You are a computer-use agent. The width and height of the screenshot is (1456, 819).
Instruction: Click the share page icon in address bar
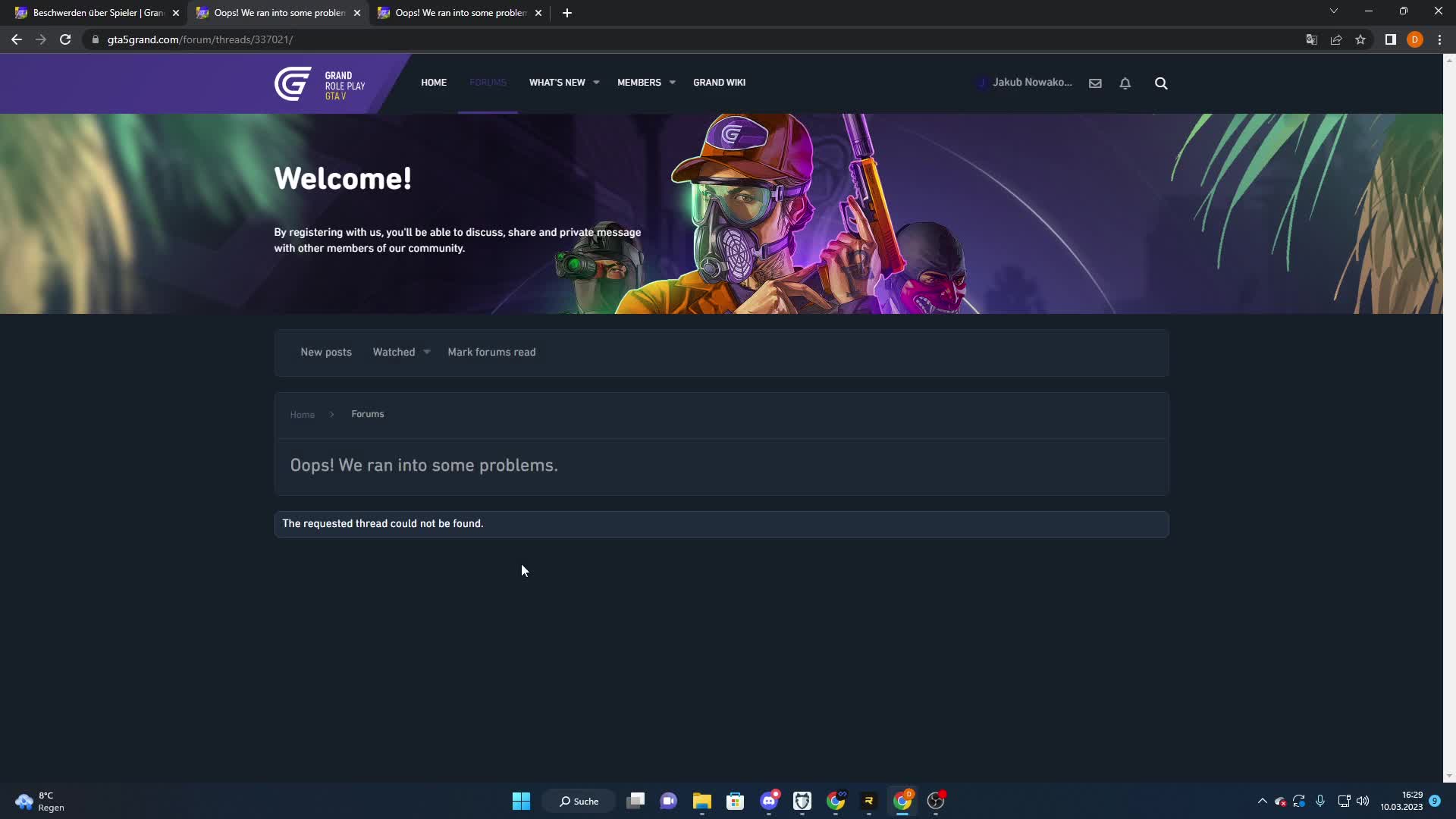click(1336, 39)
